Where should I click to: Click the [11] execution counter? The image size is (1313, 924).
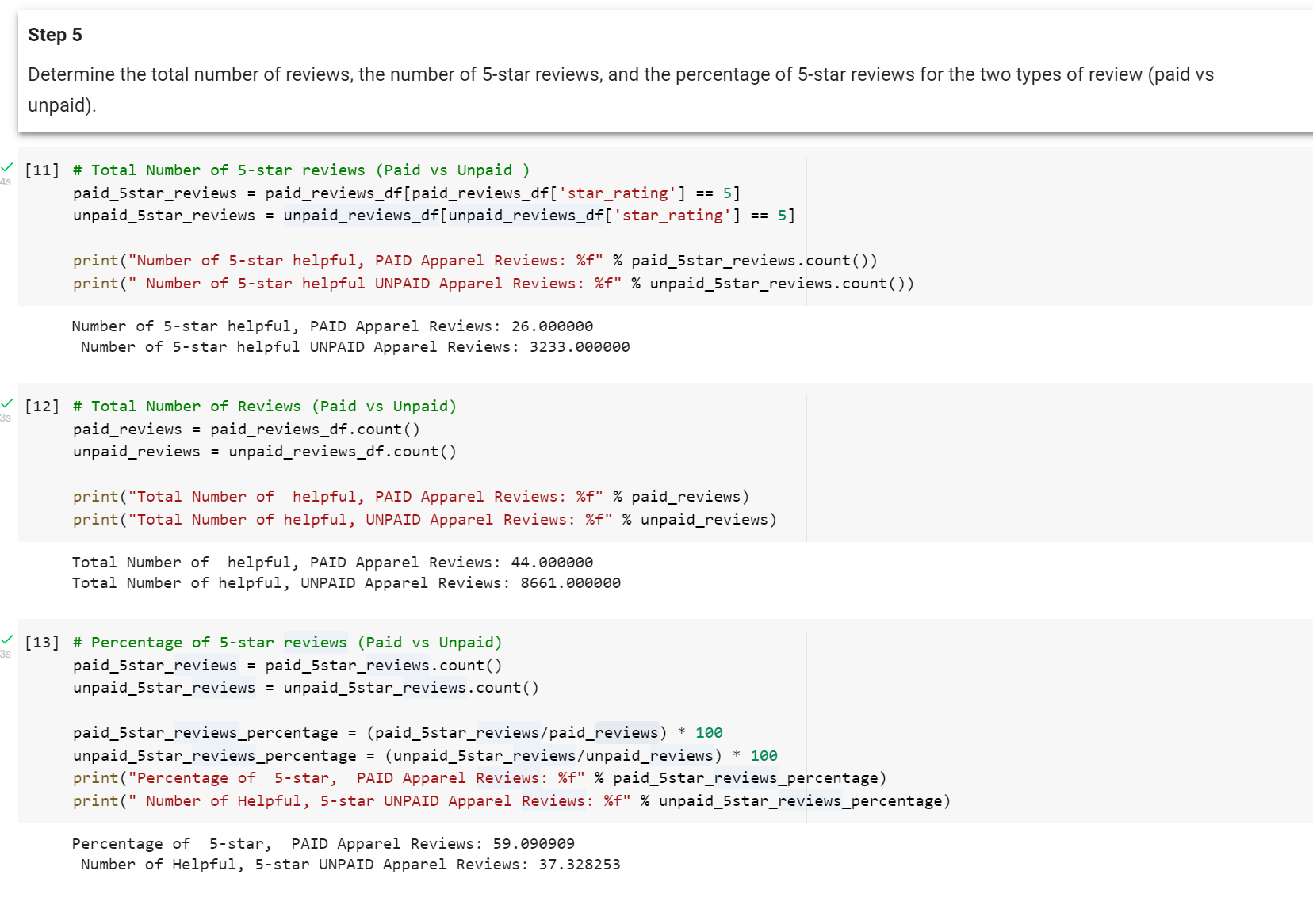pos(43,170)
